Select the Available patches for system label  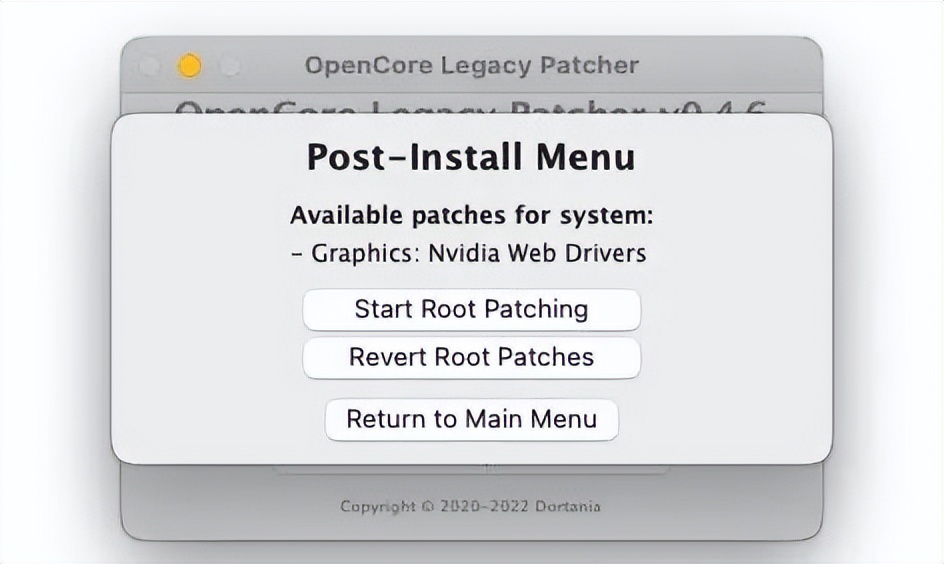(471, 215)
